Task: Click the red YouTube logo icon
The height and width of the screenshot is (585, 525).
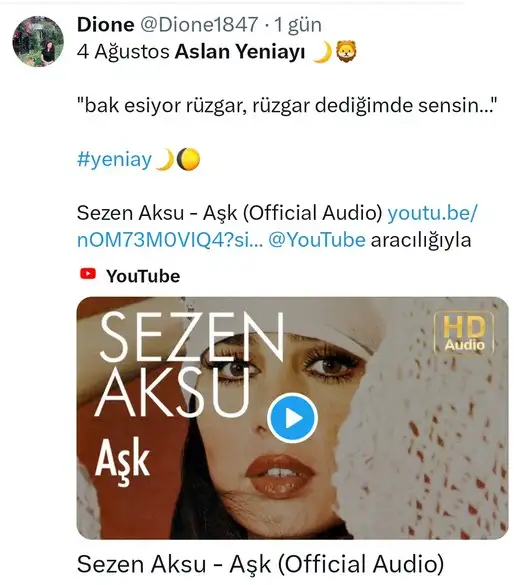Action: coord(88,274)
